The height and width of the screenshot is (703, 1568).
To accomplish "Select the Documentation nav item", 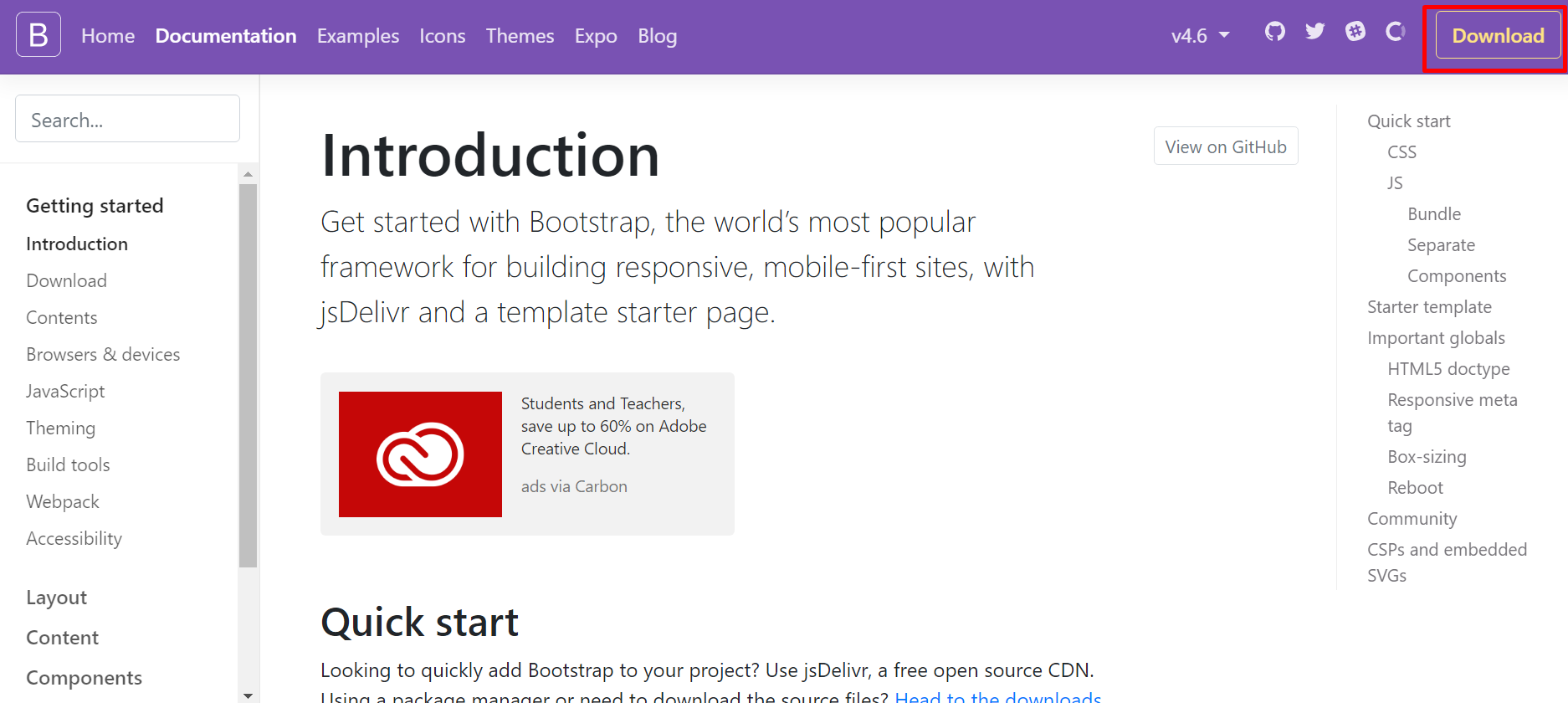I will click(x=226, y=36).
